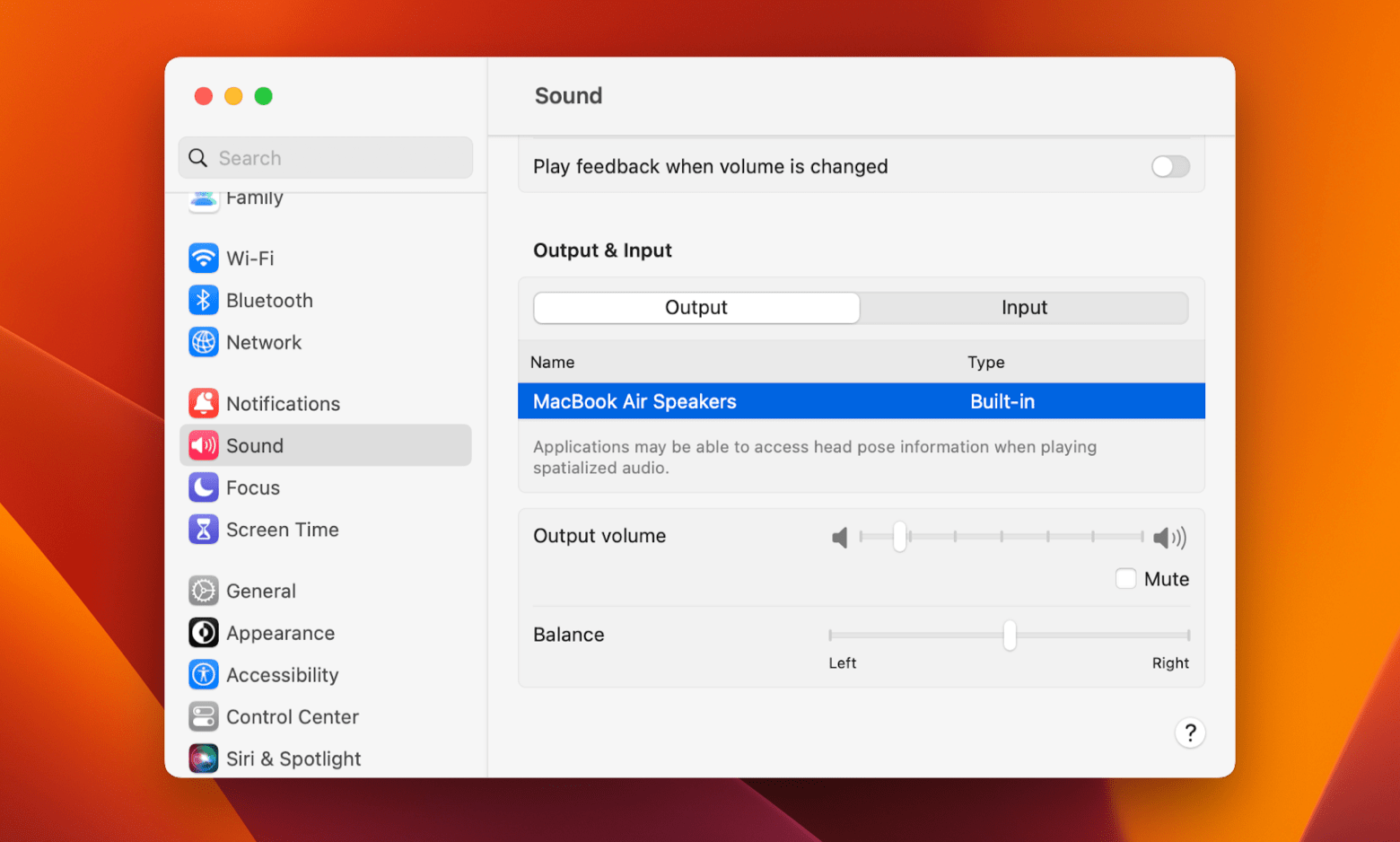Enable play feedback when volume is changed

click(x=1169, y=166)
